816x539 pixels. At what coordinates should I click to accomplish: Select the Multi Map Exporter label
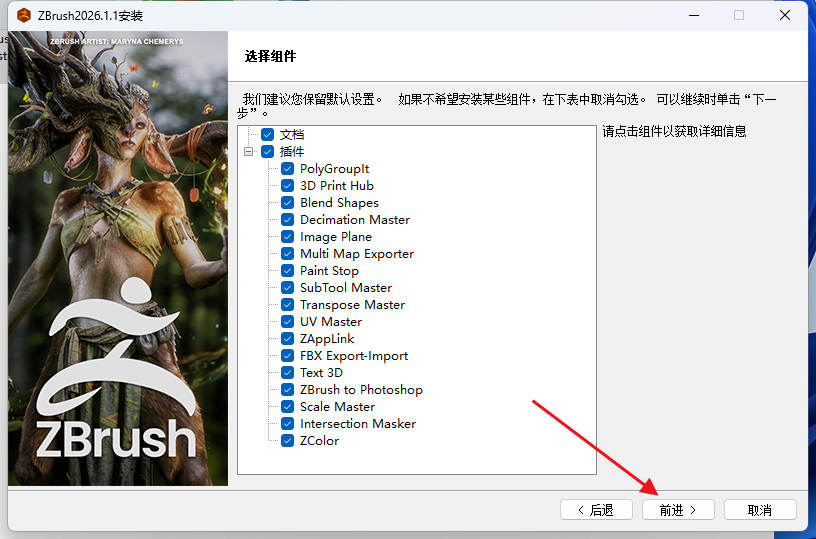point(357,254)
